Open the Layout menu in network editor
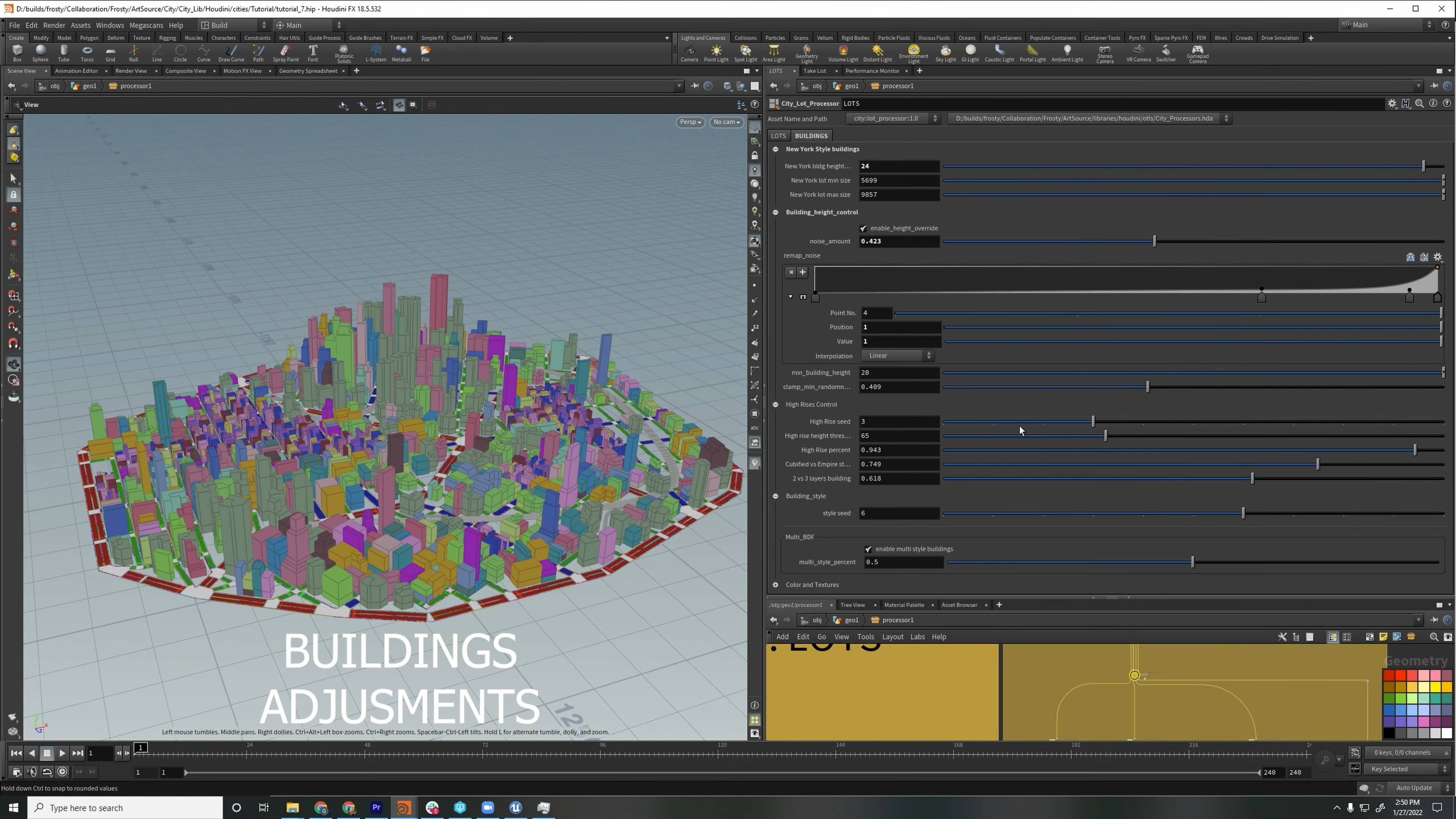 (x=893, y=637)
